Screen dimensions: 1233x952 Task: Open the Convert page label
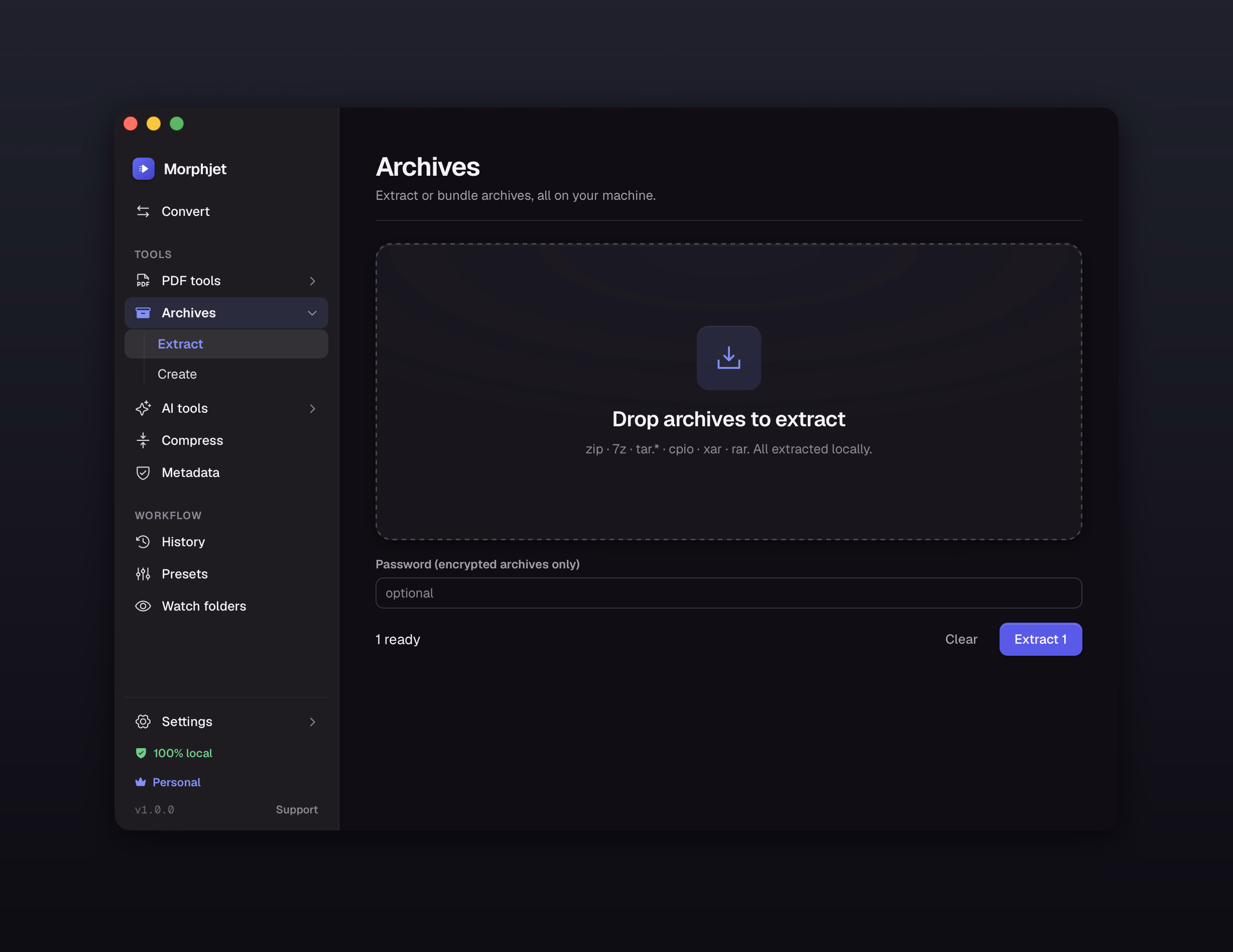click(186, 211)
